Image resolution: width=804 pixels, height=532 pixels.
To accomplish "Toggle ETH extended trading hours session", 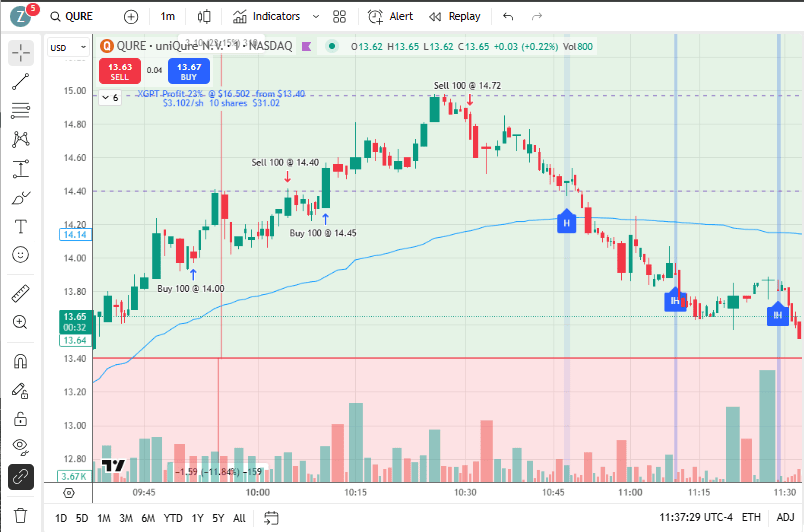I will [x=751, y=518].
